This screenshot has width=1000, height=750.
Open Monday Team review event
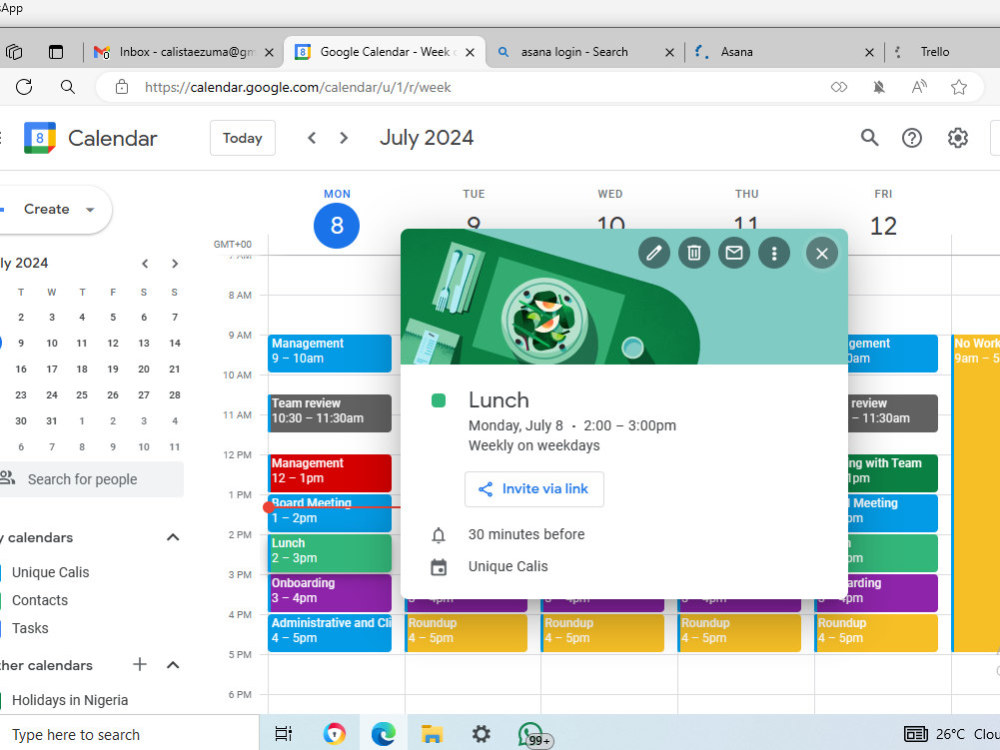330,413
